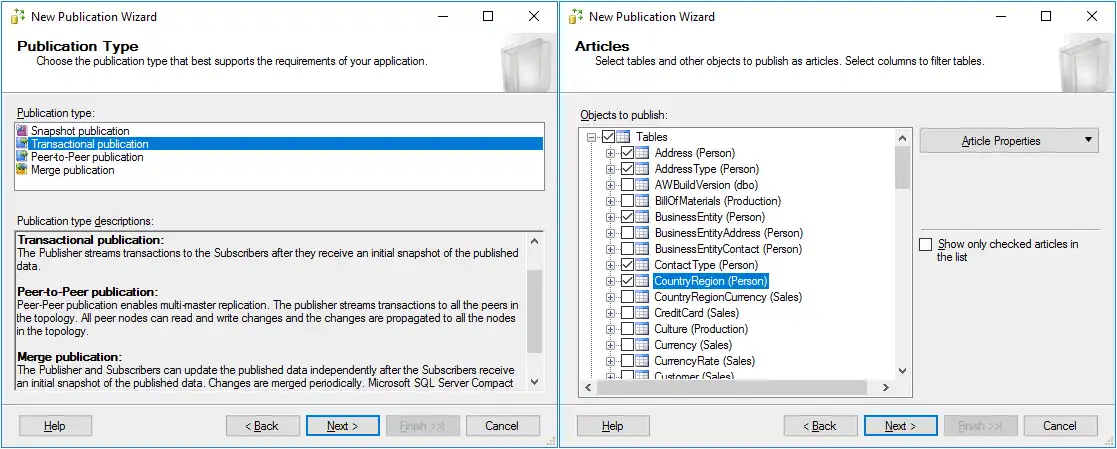Screen dimensions: 1117x449
Task: Click Help in Articles window
Action: point(613,425)
